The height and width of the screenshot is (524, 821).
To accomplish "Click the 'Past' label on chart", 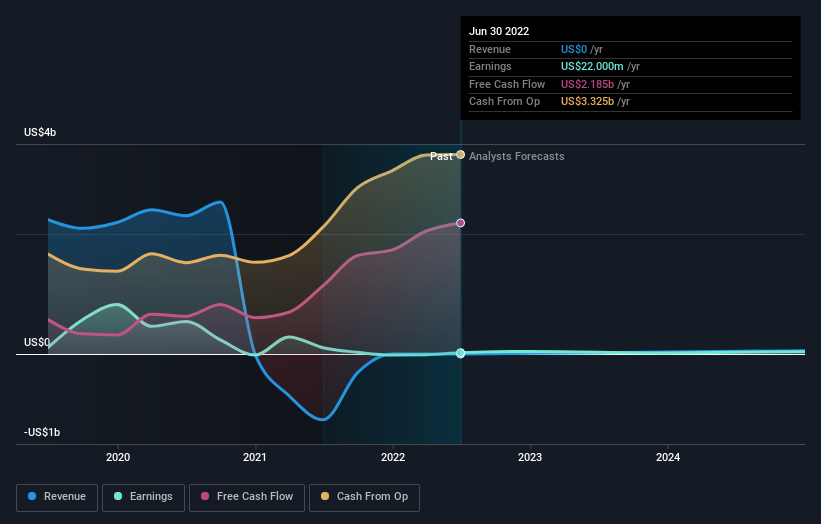I will click(x=441, y=156).
